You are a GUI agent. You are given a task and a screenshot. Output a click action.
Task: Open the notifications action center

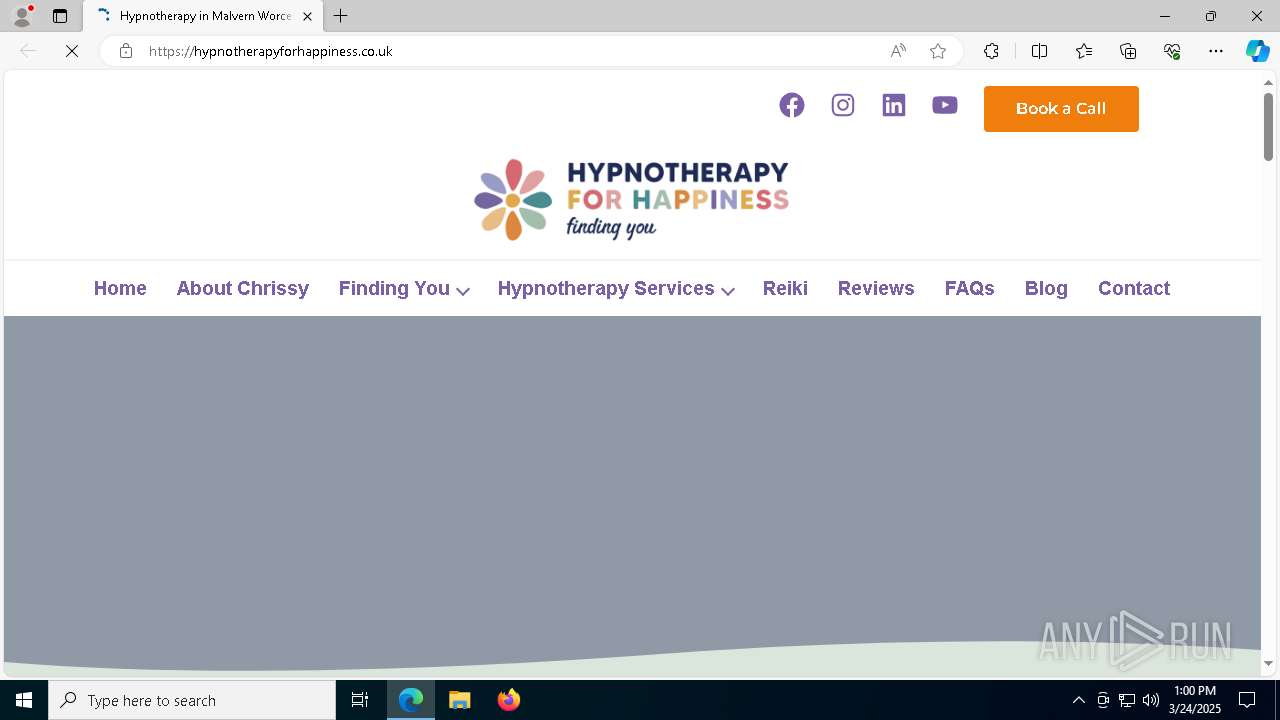[1247, 700]
